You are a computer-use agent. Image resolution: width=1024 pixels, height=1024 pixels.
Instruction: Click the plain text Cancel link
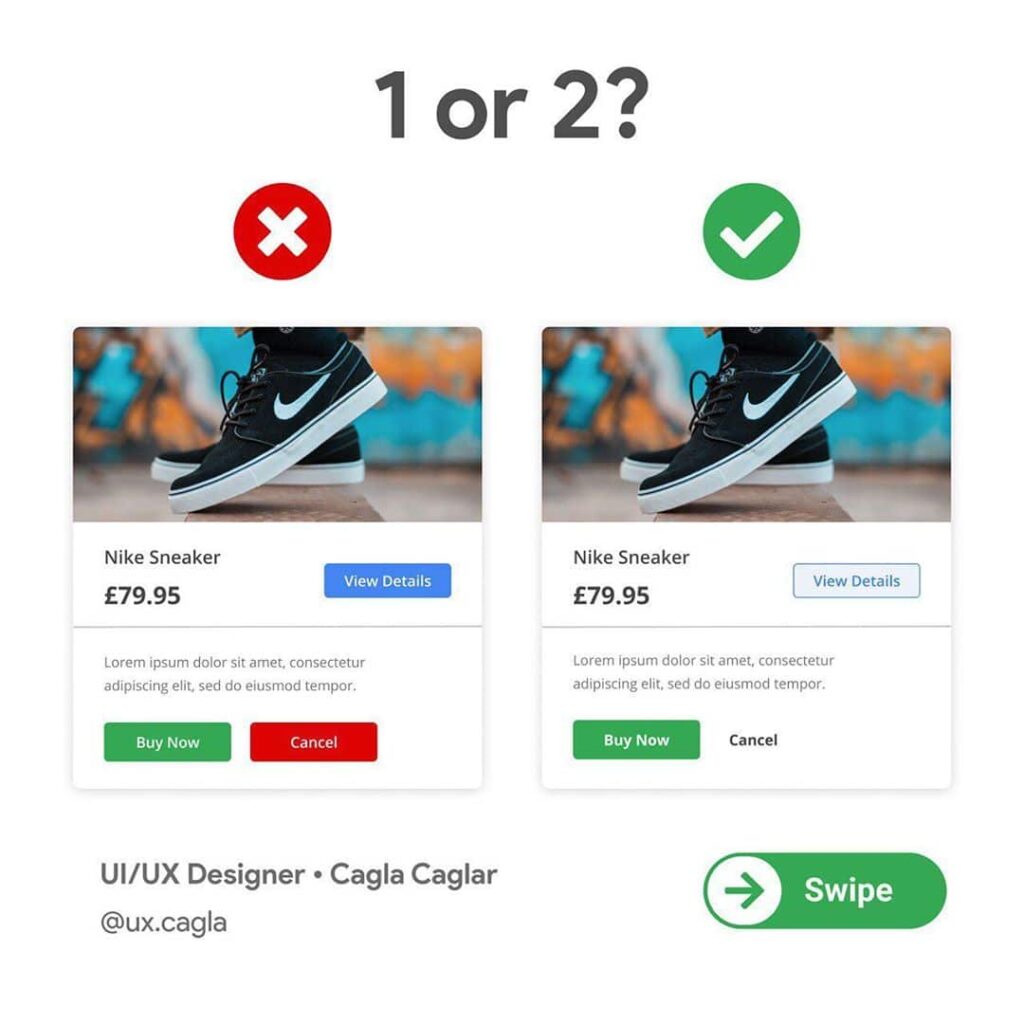pyautogui.click(x=753, y=740)
